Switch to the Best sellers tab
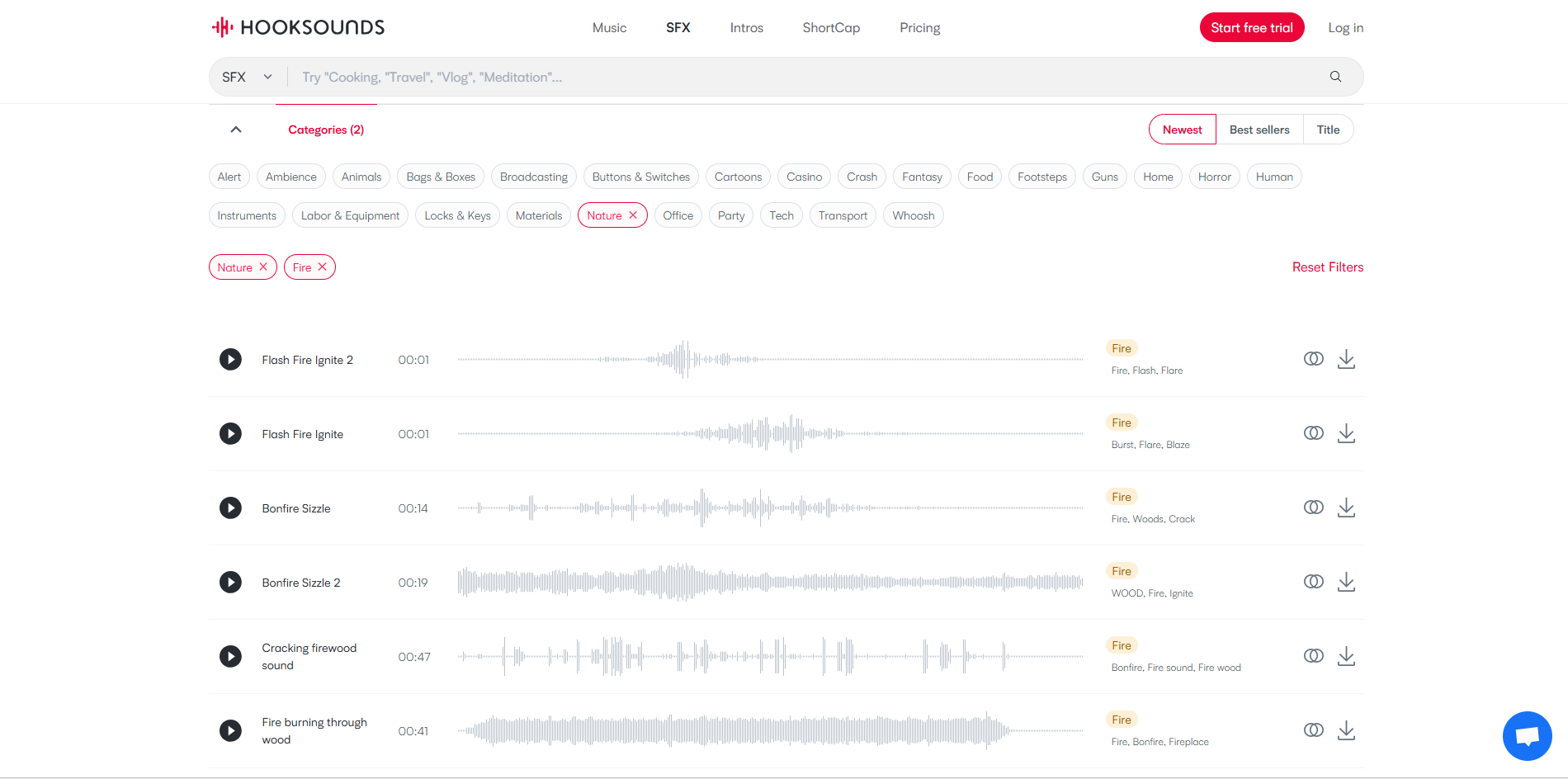 pos(1259,129)
